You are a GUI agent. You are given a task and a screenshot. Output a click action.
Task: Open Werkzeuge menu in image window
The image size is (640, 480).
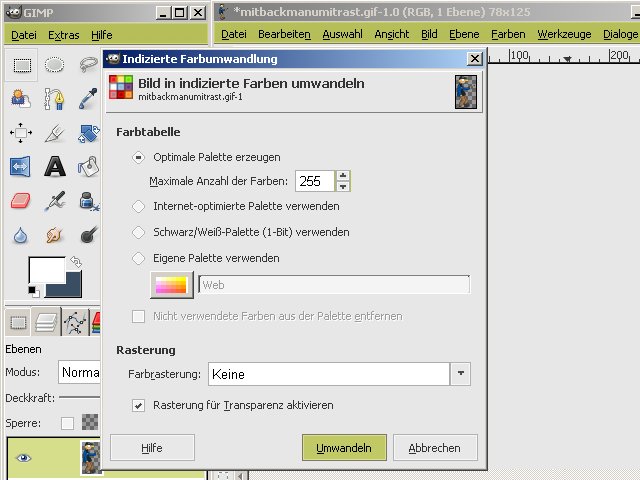pyautogui.click(x=564, y=34)
